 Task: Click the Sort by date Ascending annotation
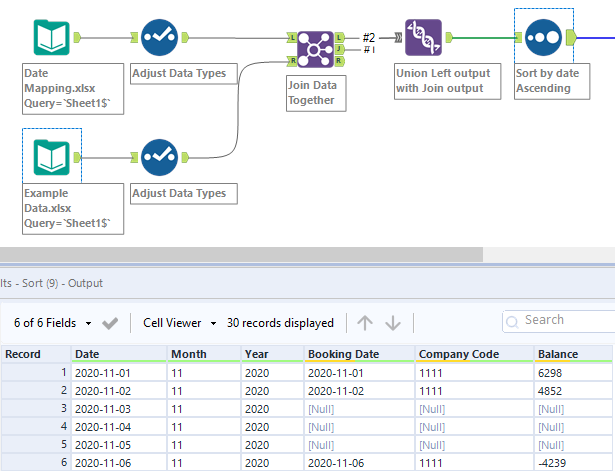552,81
